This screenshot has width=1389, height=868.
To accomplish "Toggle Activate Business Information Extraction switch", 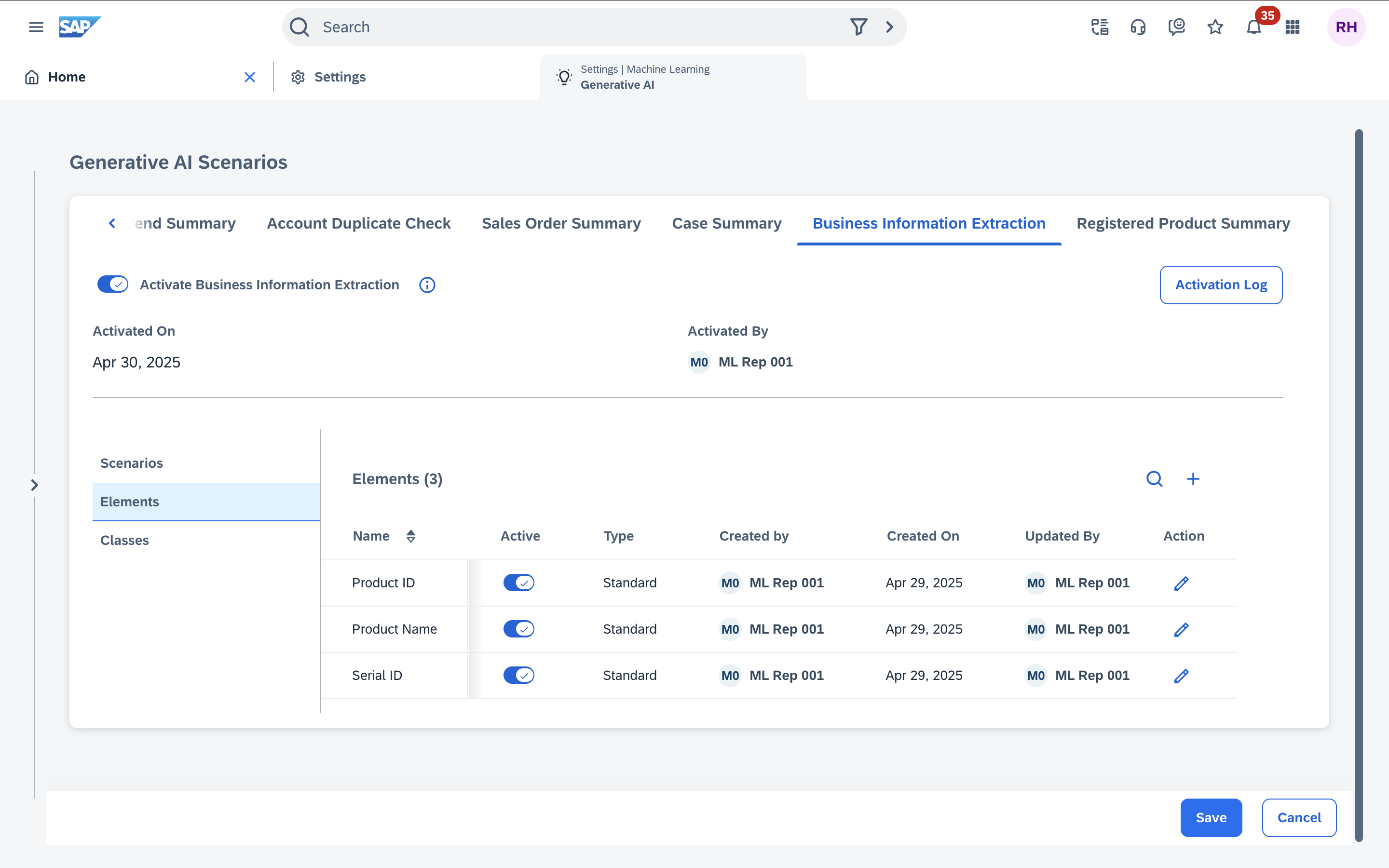I will [x=112, y=284].
